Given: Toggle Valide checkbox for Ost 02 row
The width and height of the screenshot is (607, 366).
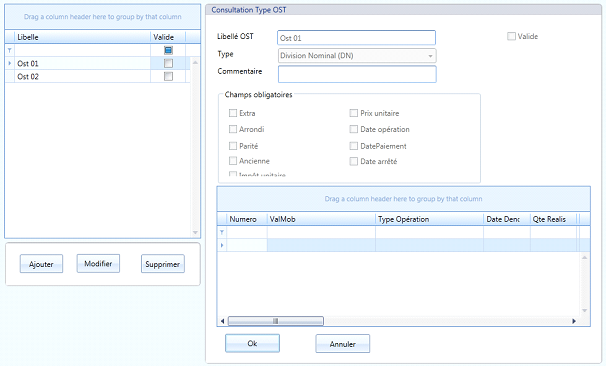Looking at the screenshot, I should coord(168,76).
